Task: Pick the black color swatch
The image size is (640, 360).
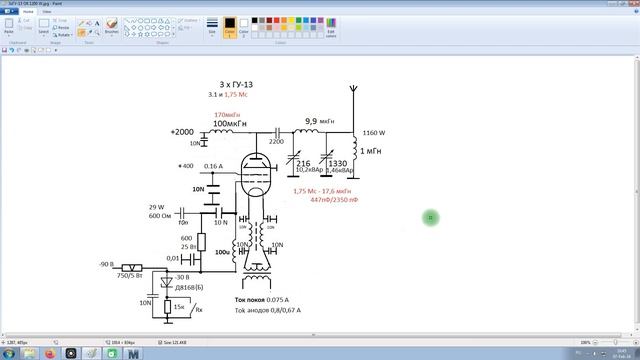Action: 255,20
